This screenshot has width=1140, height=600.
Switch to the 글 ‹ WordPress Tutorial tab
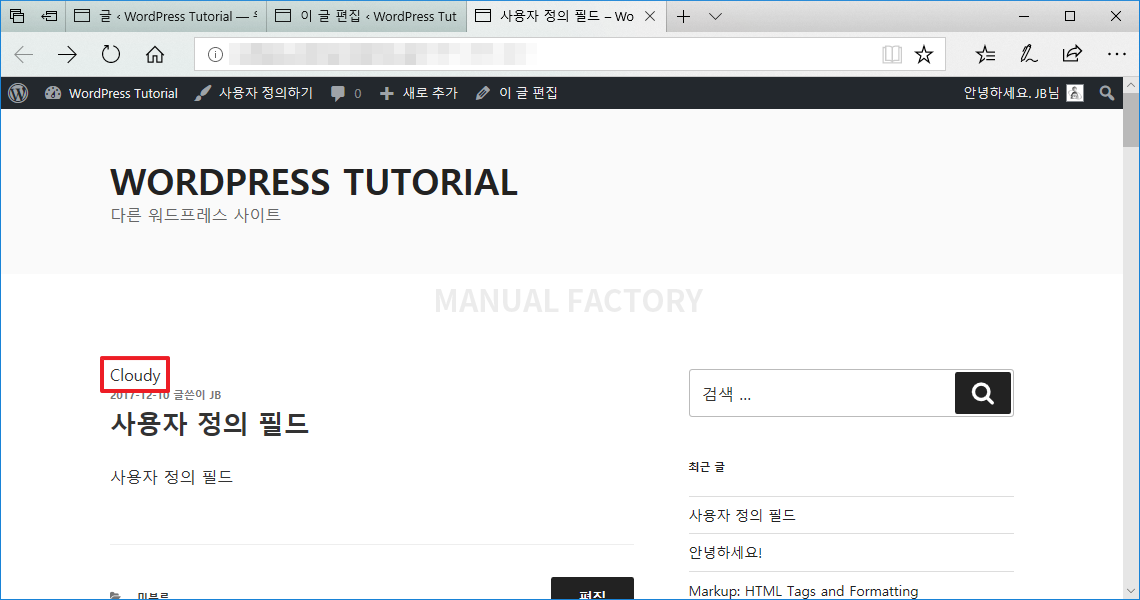pos(166,16)
